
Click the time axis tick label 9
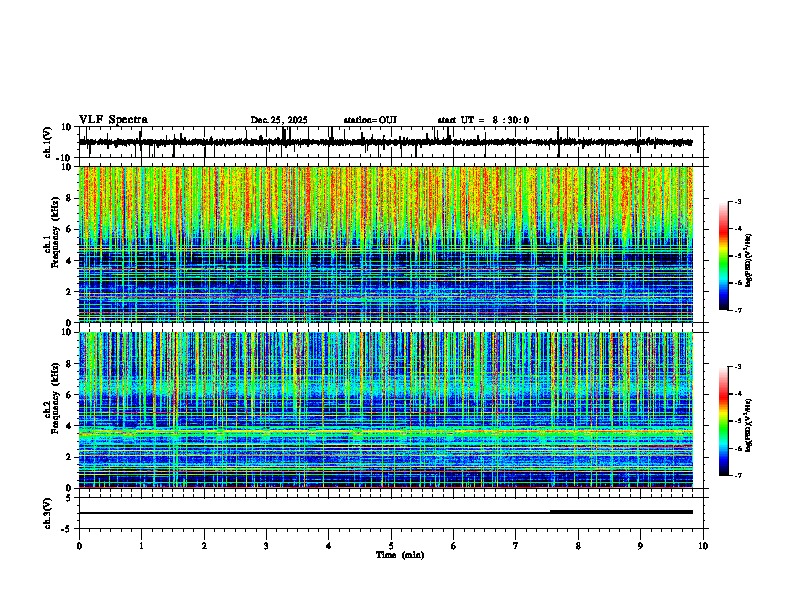tap(640, 546)
